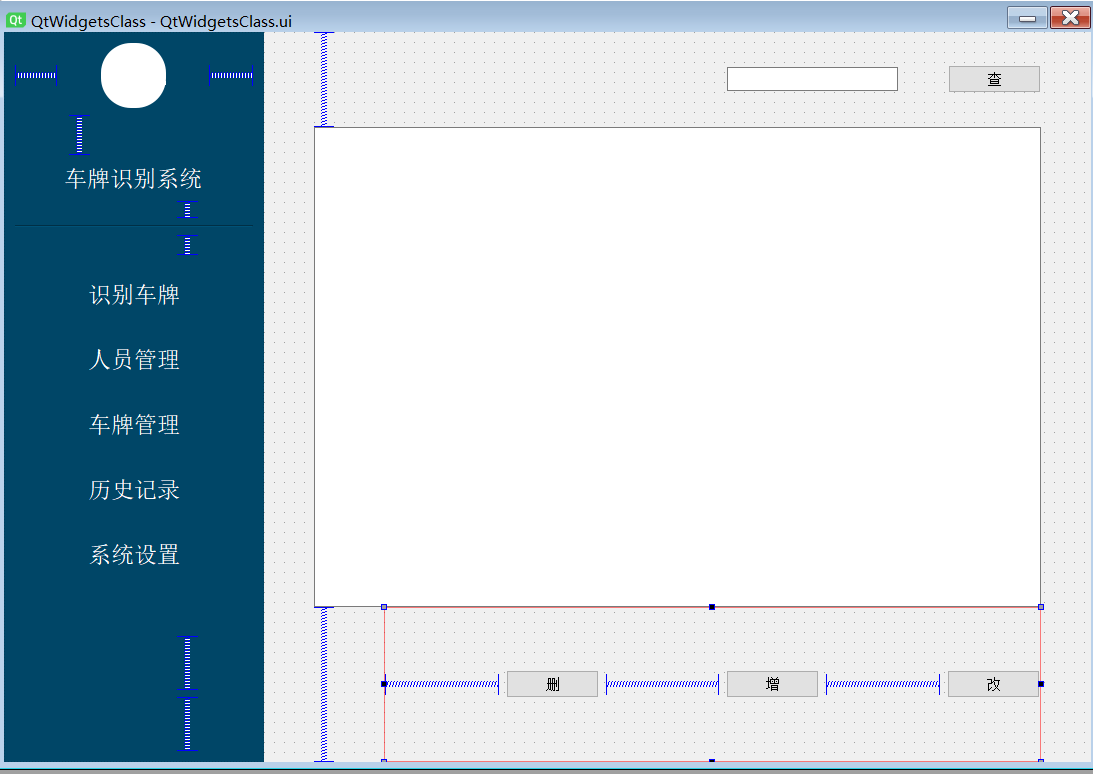This screenshot has width=1093, height=774.
Task: Click the 删 delete button
Action: click(x=552, y=684)
